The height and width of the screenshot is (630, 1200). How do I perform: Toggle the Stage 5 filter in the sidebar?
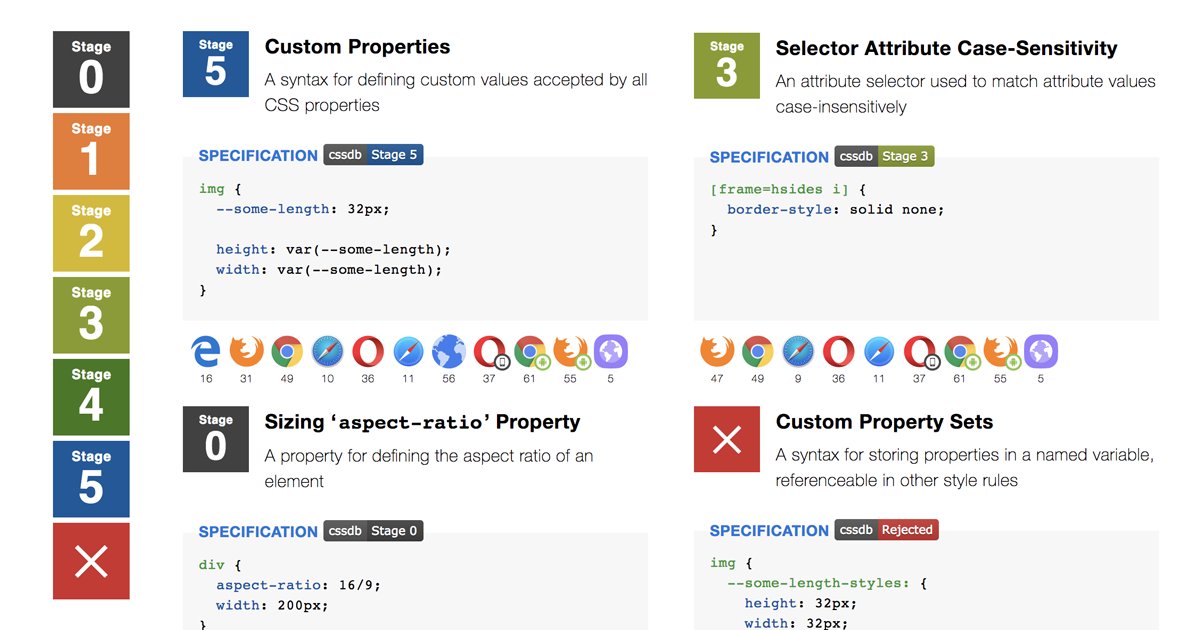tap(91, 480)
